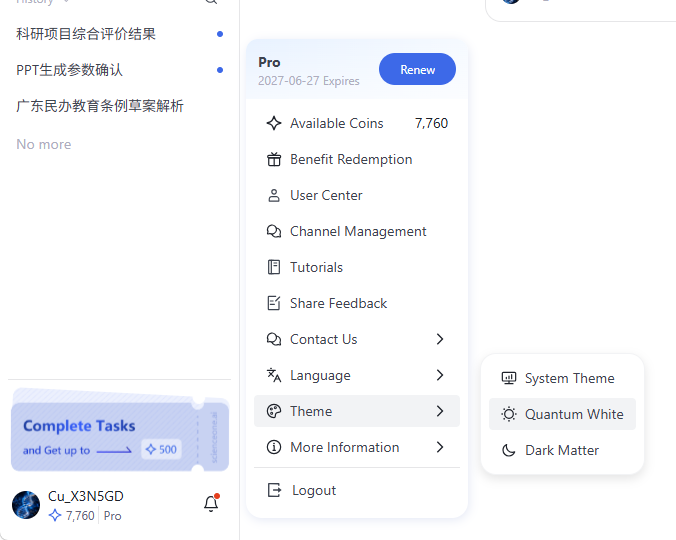This screenshot has width=676, height=540.
Task: Click the System Theme monitor icon
Action: (509, 378)
